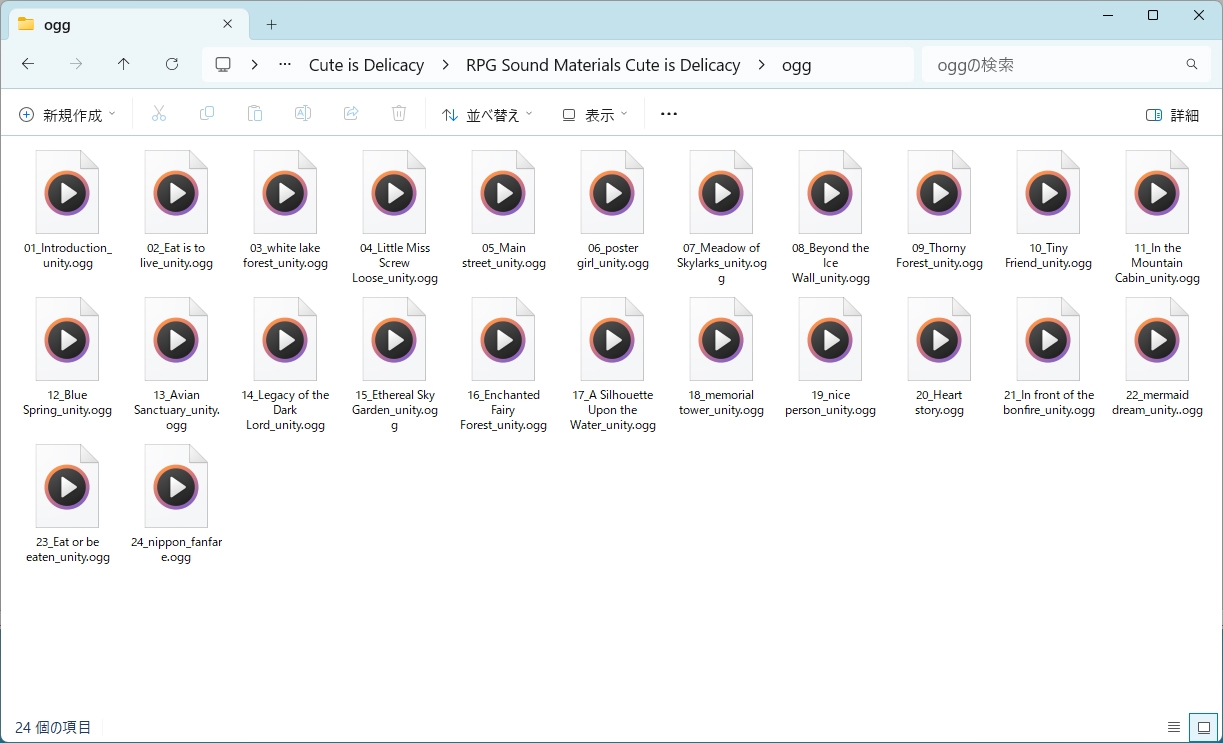Expand chevron before ogg breadcrumb

pyautogui.click(x=761, y=64)
